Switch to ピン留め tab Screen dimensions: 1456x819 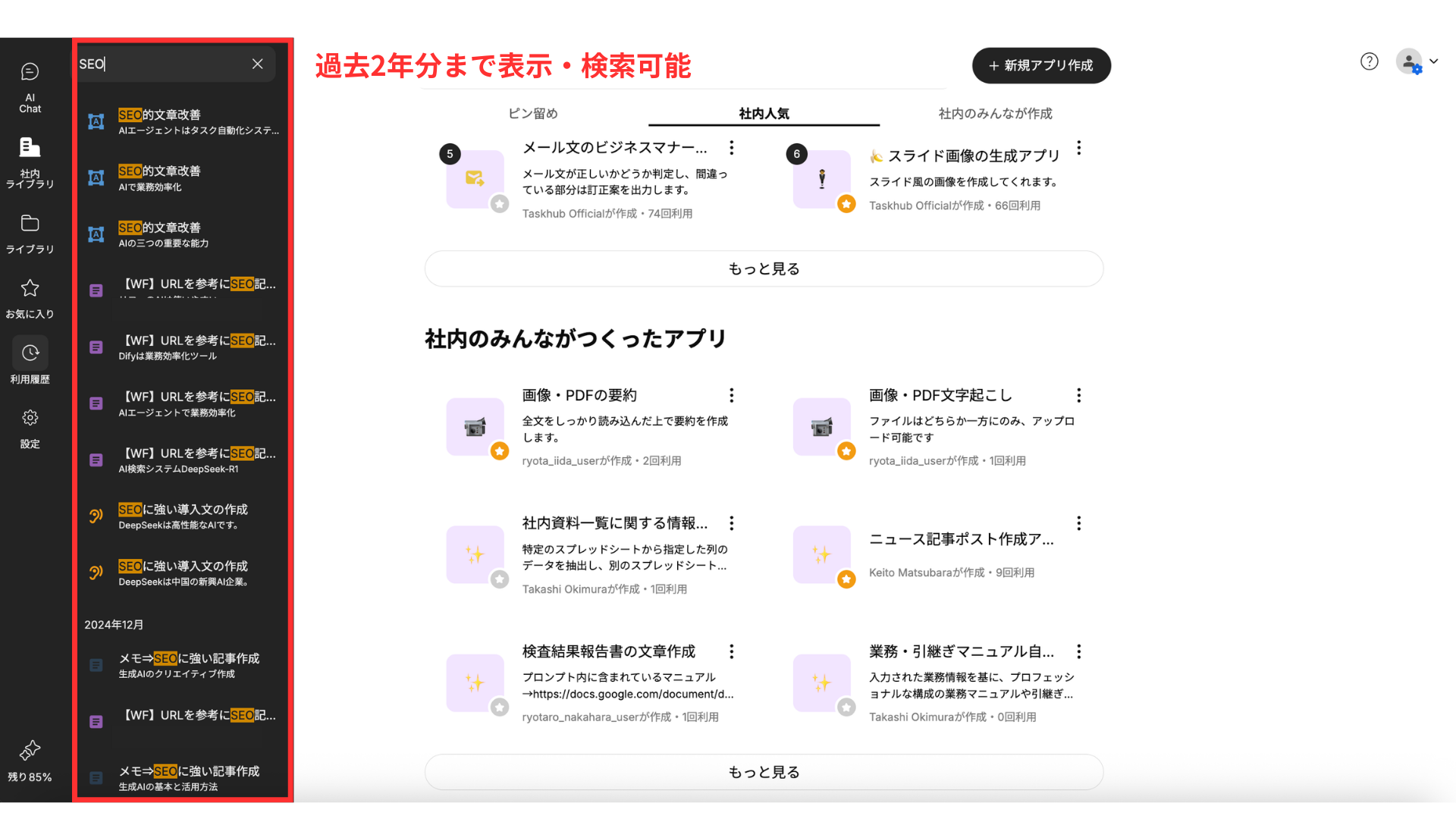pos(532,114)
